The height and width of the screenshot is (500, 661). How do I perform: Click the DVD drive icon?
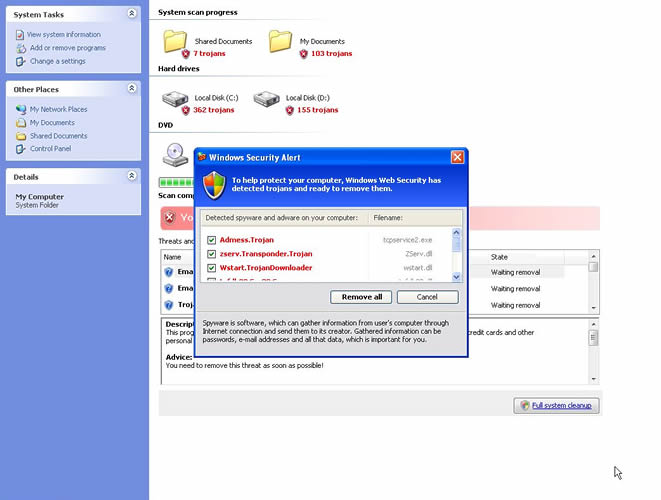pos(174,154)
